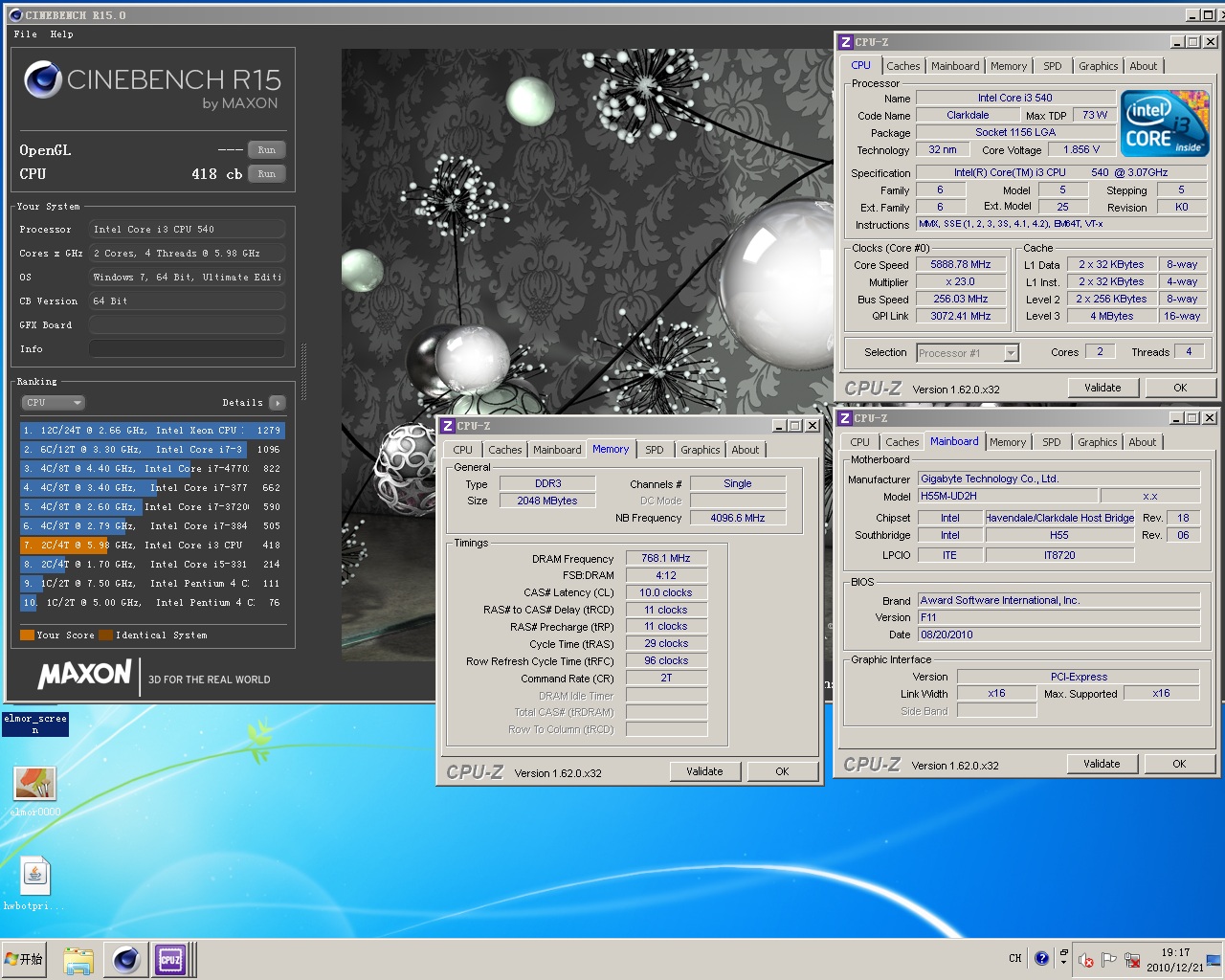1225x980 pixels.
Task: Switch to SPD tab in CPU-Z Memory window
Action: 654,450
